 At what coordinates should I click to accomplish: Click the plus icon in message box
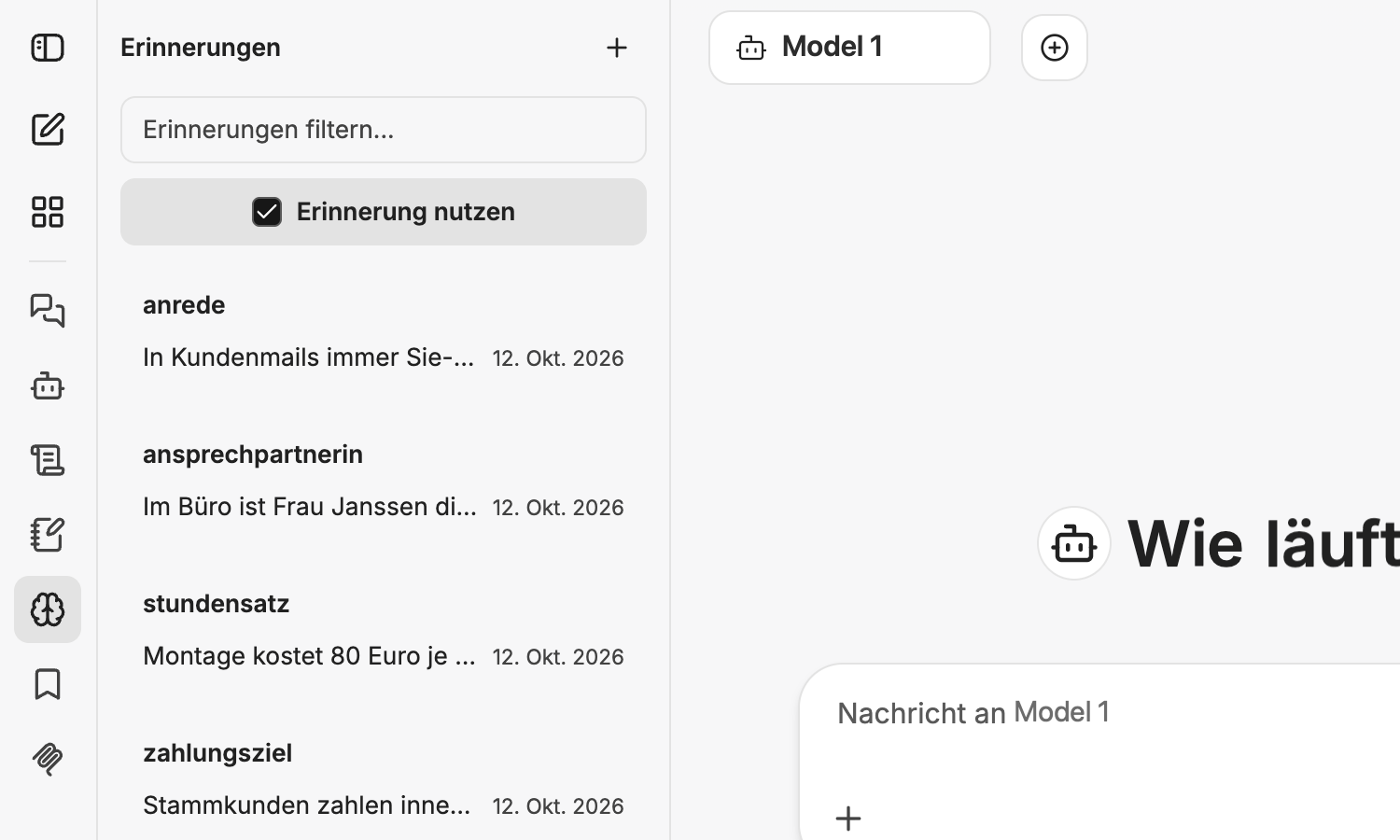[x=848, y=819]
